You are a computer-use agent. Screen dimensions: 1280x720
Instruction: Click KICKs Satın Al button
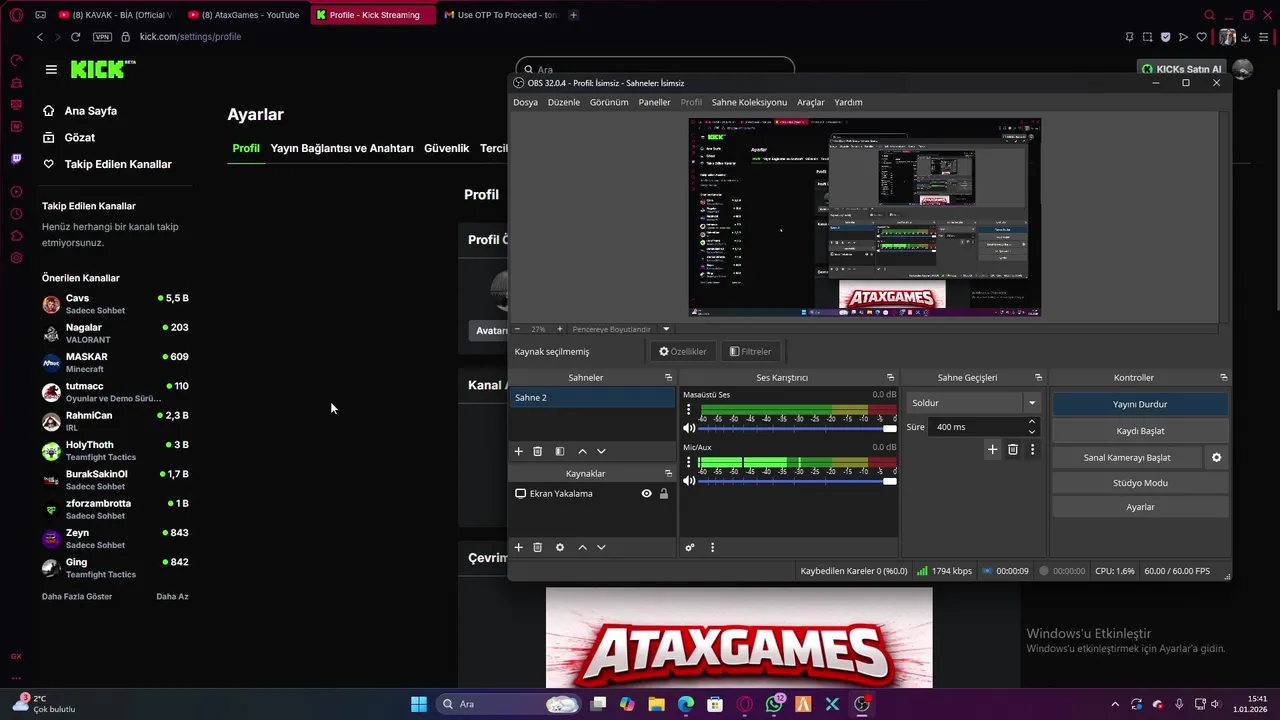point(1181,69)
